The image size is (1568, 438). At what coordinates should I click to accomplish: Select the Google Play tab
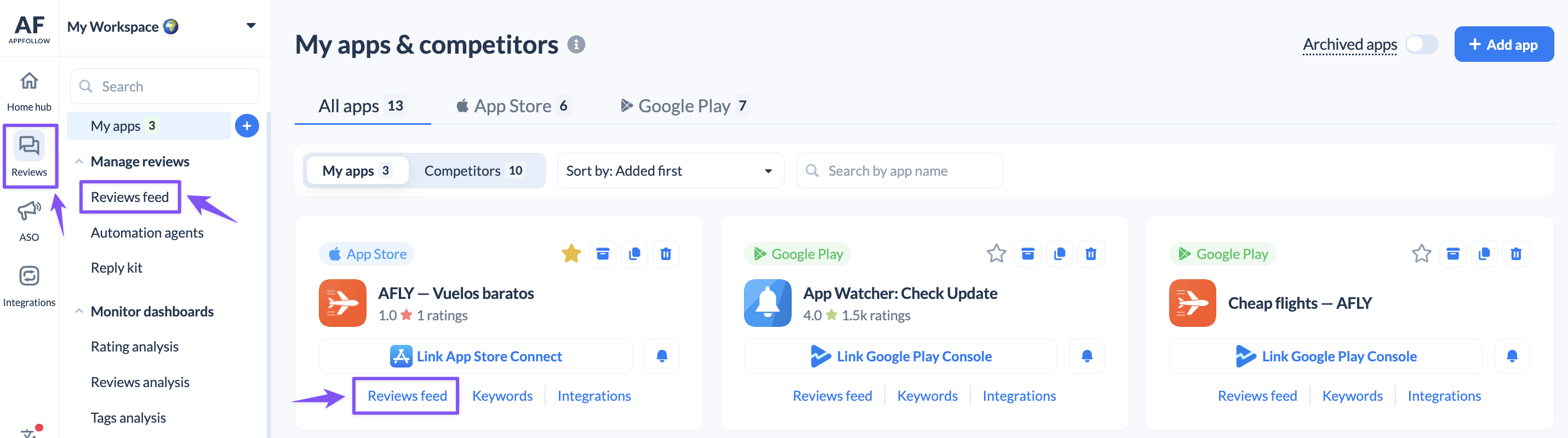point(684,106)
